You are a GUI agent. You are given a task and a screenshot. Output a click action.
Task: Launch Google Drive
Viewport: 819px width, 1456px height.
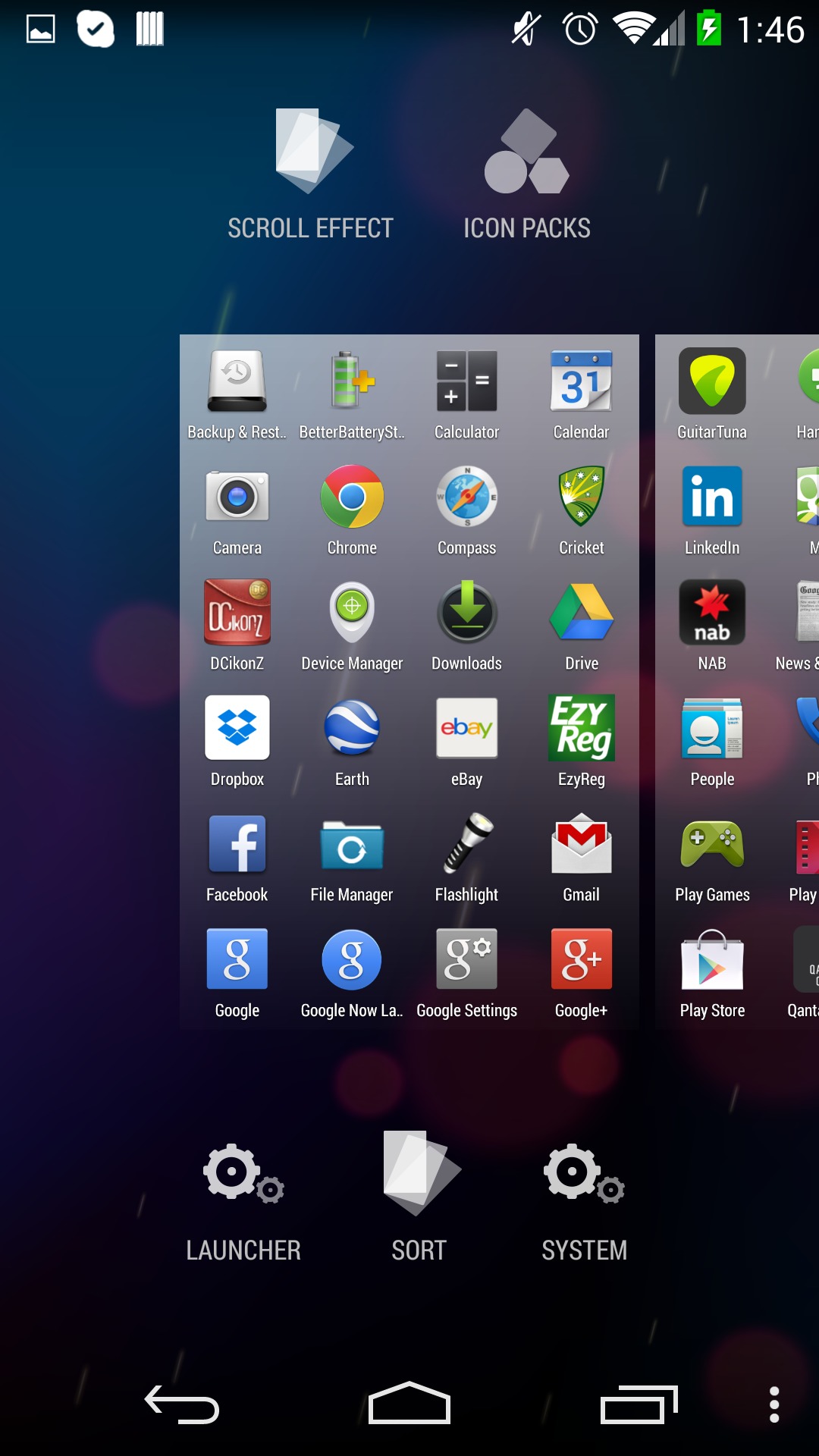581,626
